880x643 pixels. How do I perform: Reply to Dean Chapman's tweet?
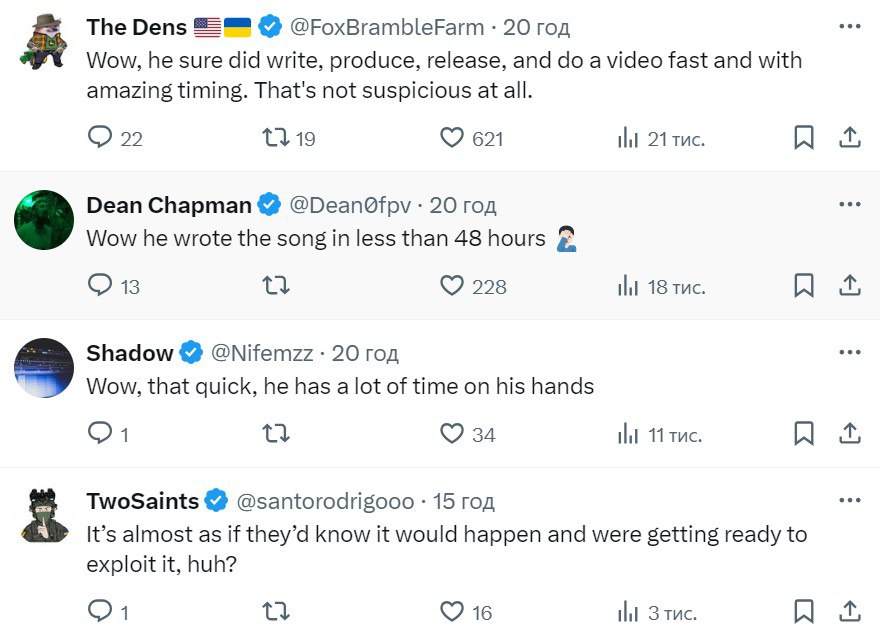pyautogui.click(x=101, y=286)
